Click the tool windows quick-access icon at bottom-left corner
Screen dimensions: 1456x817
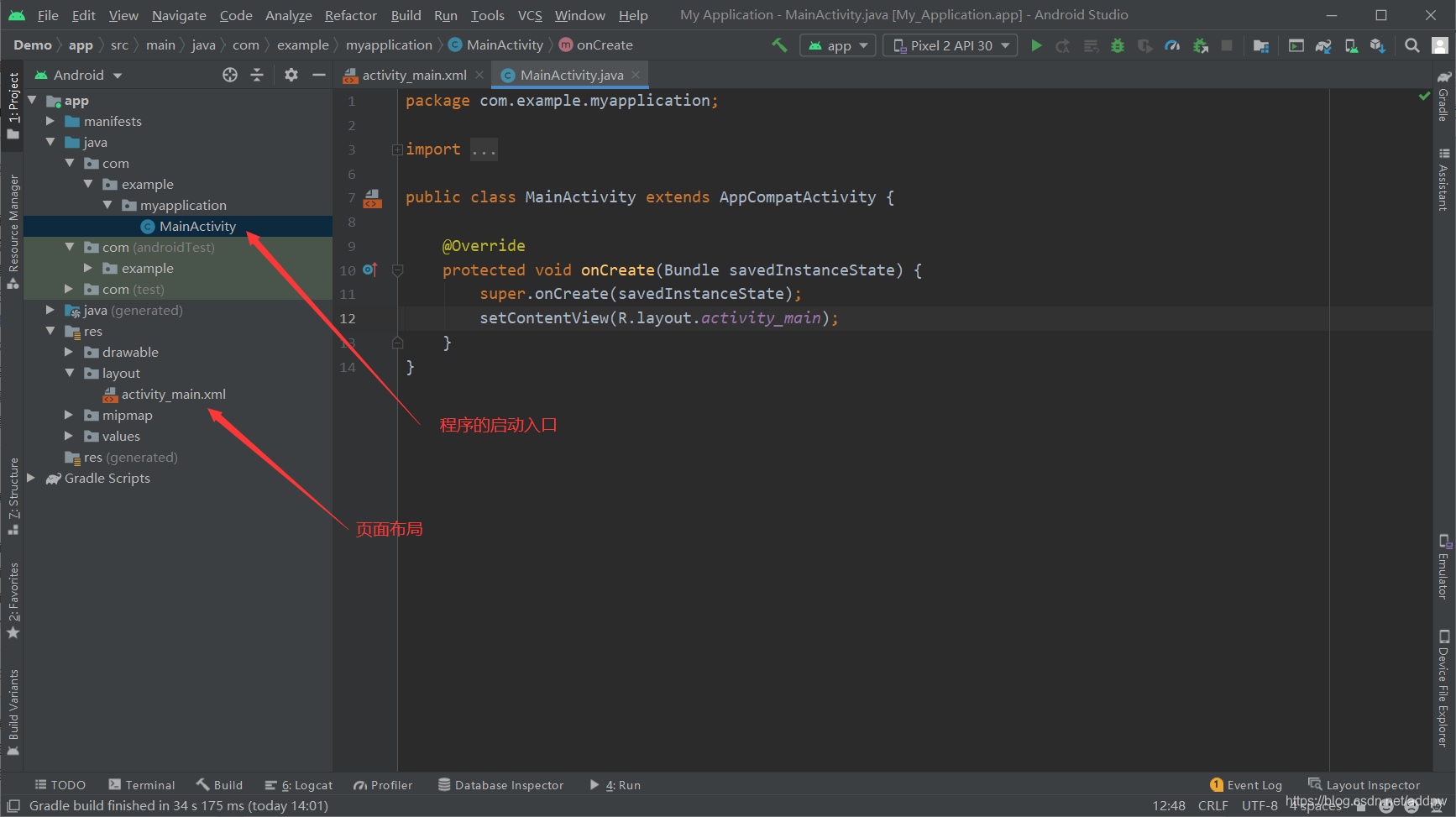click(13, 805)
